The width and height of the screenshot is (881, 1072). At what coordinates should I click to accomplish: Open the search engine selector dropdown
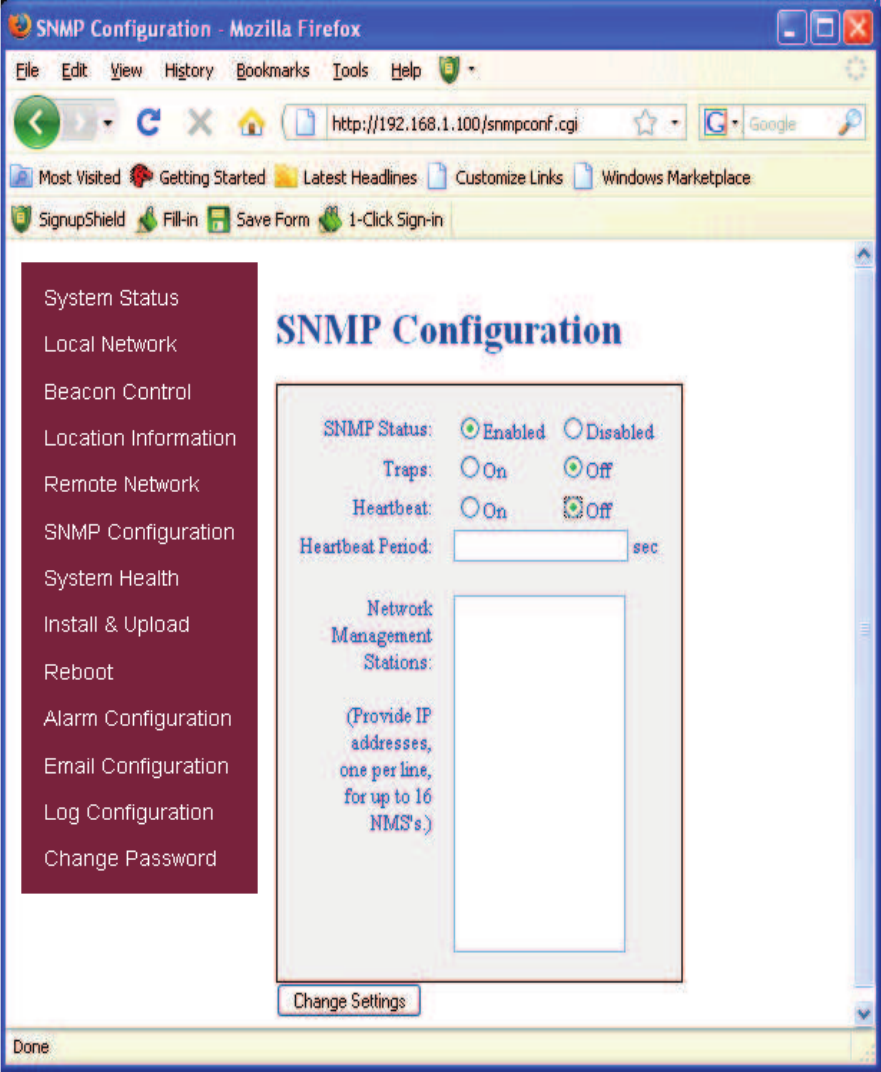point(735,124)
